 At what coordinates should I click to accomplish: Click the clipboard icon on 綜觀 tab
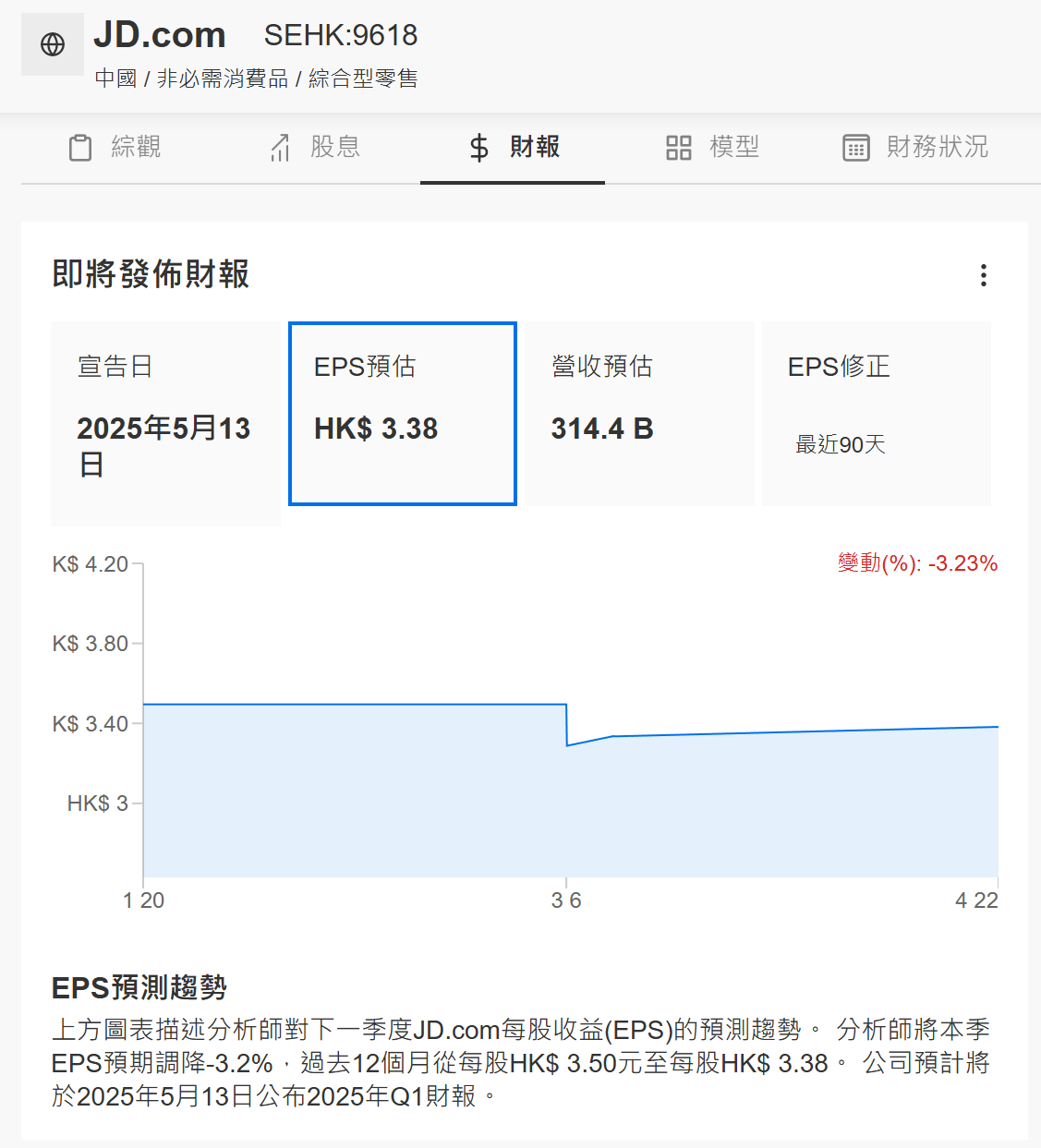click(x=80, y=148)
